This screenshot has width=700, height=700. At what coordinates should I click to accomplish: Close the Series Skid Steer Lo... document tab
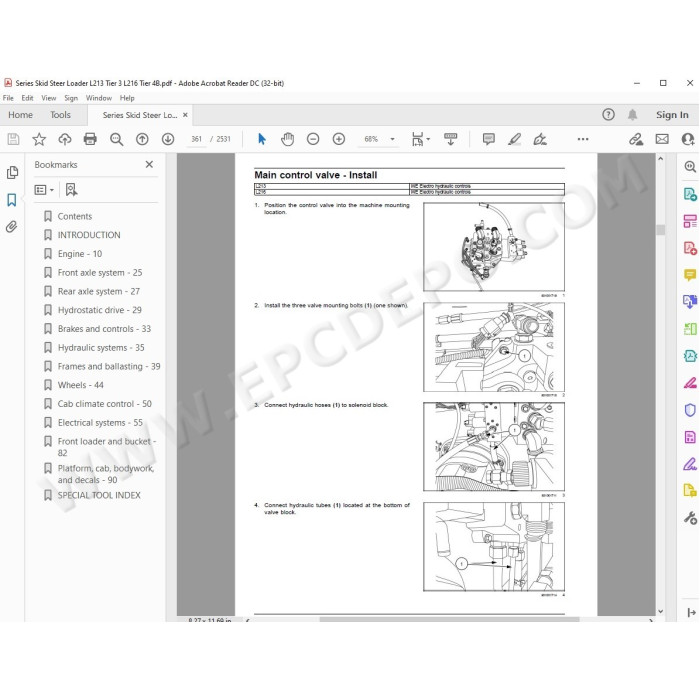[x=185, y=115]
